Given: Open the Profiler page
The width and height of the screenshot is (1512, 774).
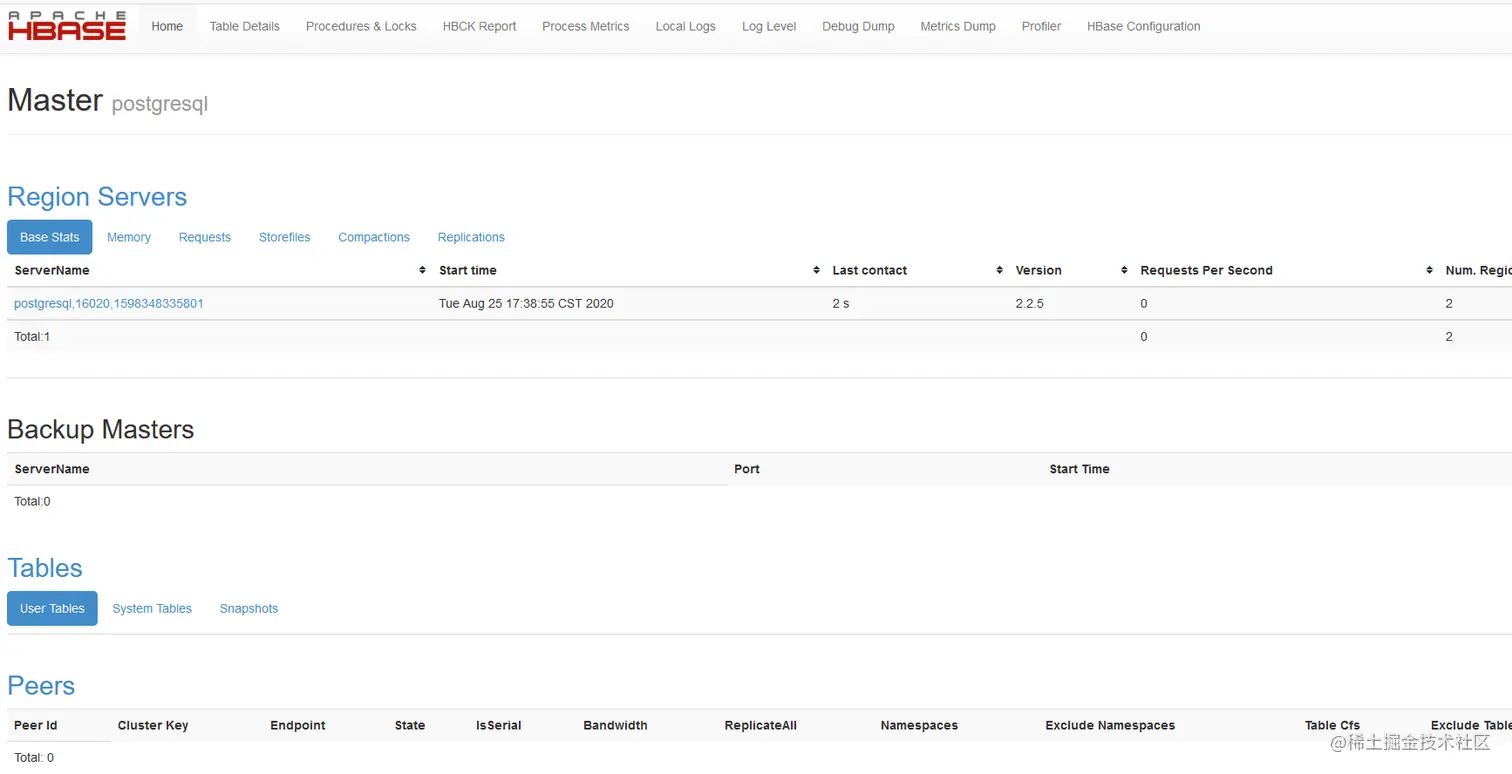Looking at the screenshot, I should pos(1041,27).
